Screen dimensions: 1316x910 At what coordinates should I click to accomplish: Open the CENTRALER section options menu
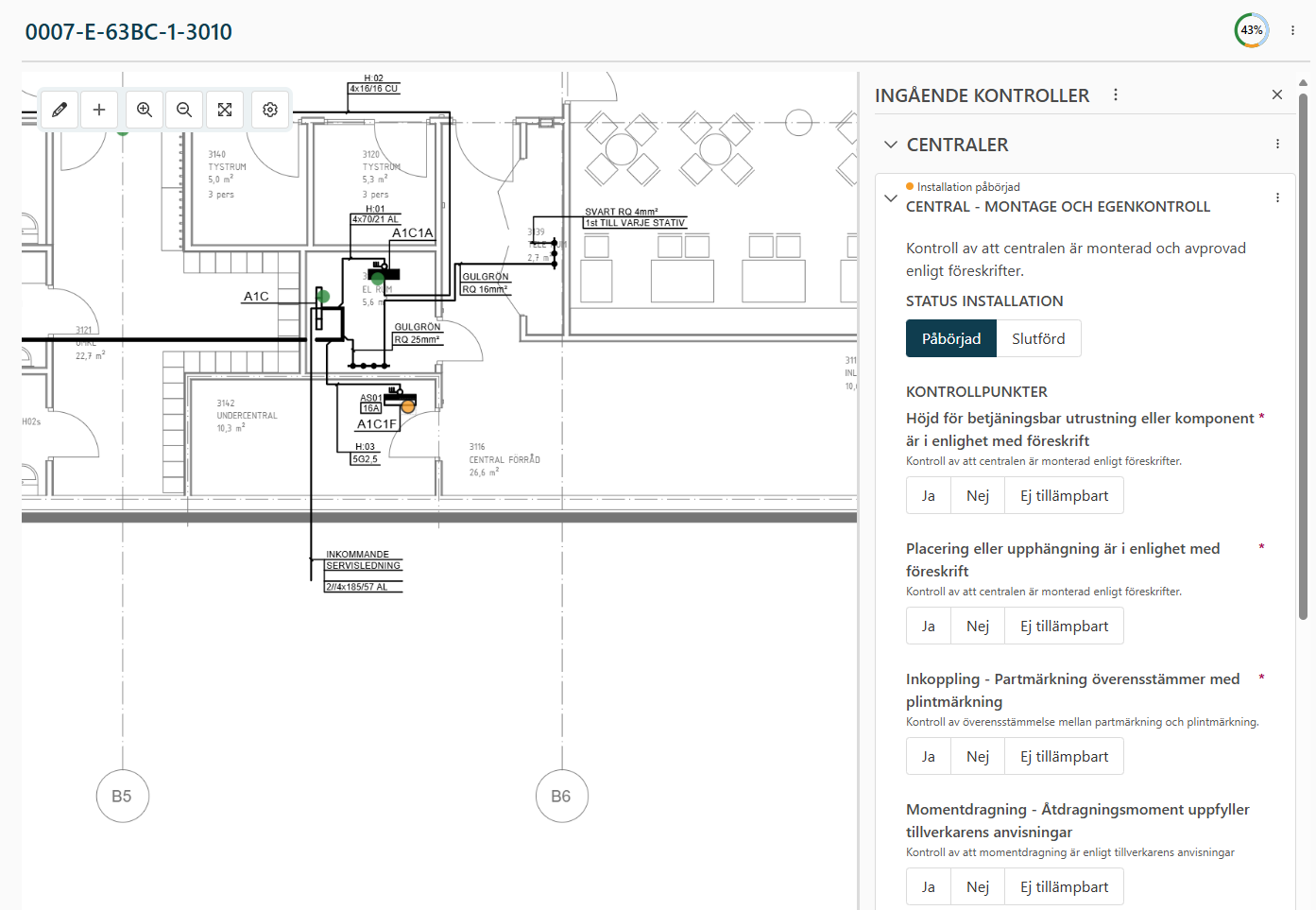(1277, 144)
